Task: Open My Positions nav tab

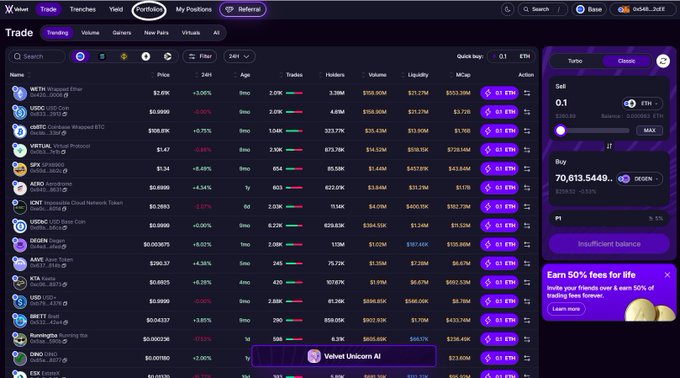Action: [x=193, y=9]
